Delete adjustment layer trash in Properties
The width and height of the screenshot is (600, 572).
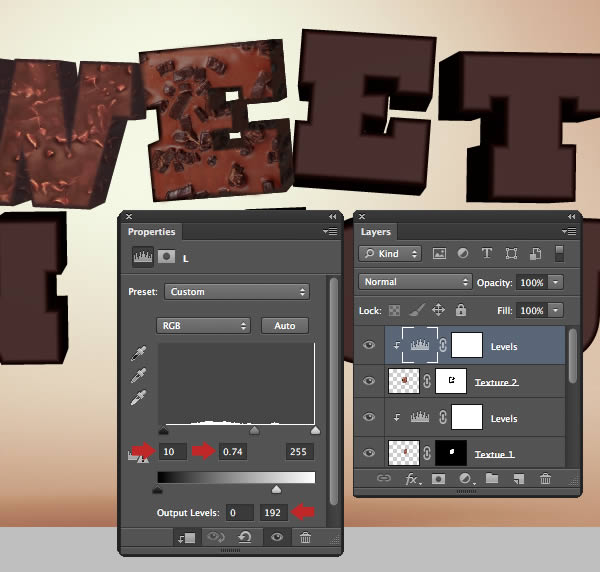click(305, 538)
